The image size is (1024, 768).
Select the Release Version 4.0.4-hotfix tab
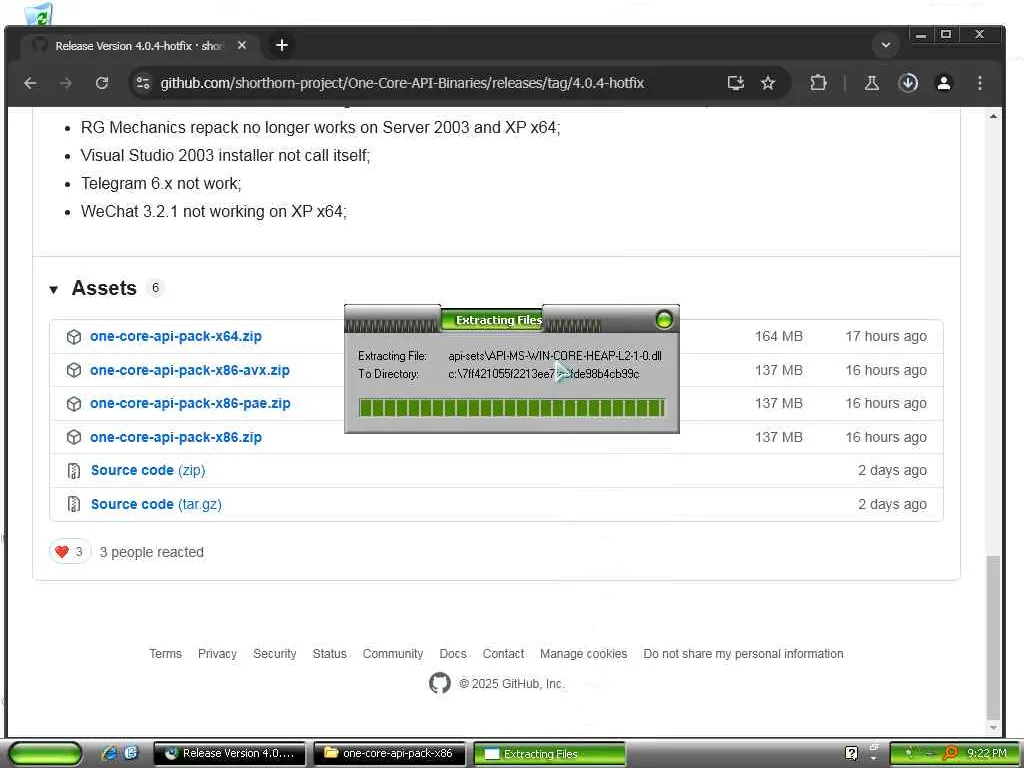pyautogui.click(x=137, y=46)
